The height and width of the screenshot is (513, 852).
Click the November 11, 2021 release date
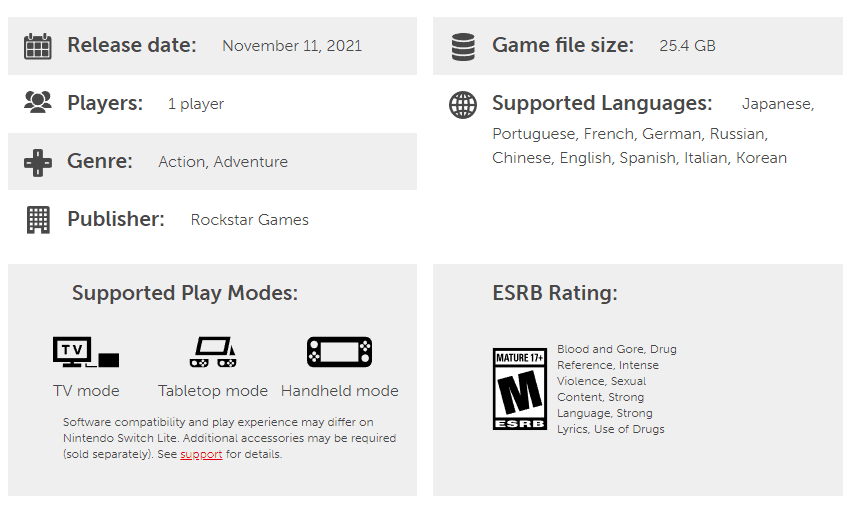point(292,46)
